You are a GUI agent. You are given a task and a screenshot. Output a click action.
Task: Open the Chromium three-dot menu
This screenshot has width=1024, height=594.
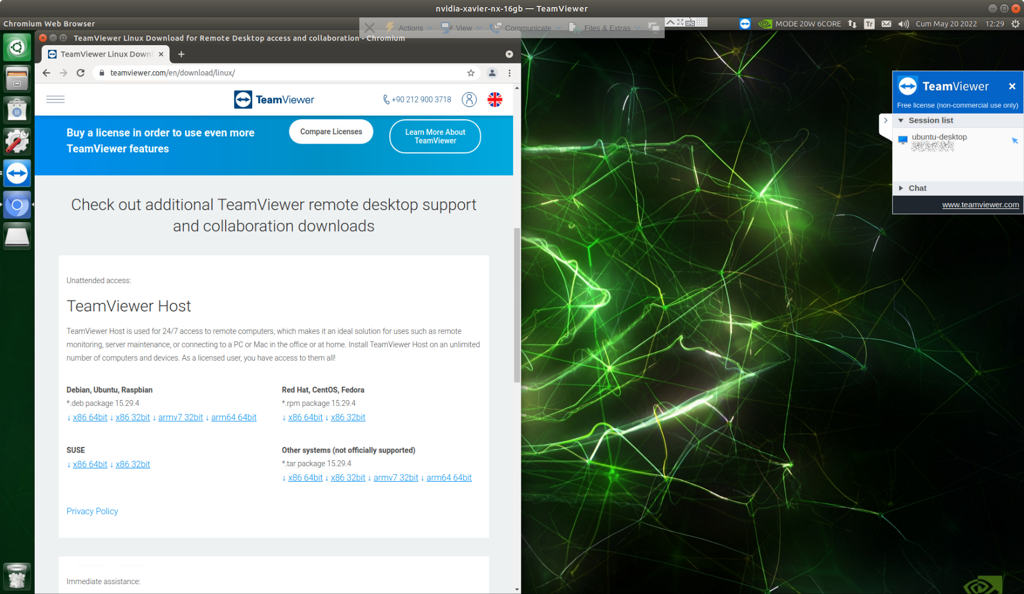(x=509, y=72)
